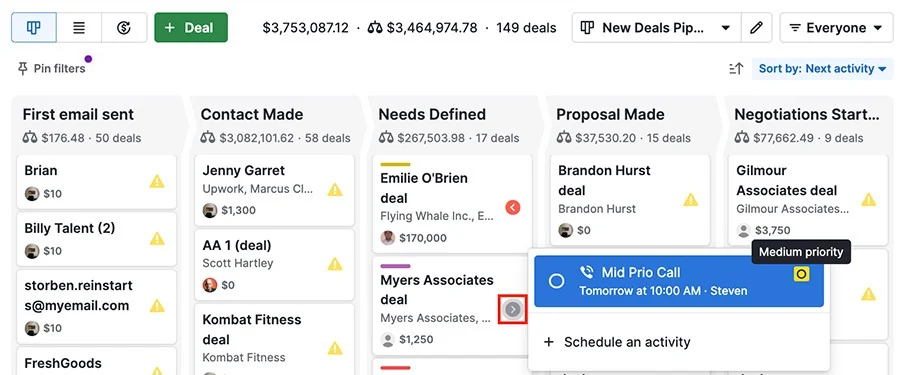Edit pipeline with the pencil icon
Image resolution: width=900 pixels, height=375 pixels.
756,28
